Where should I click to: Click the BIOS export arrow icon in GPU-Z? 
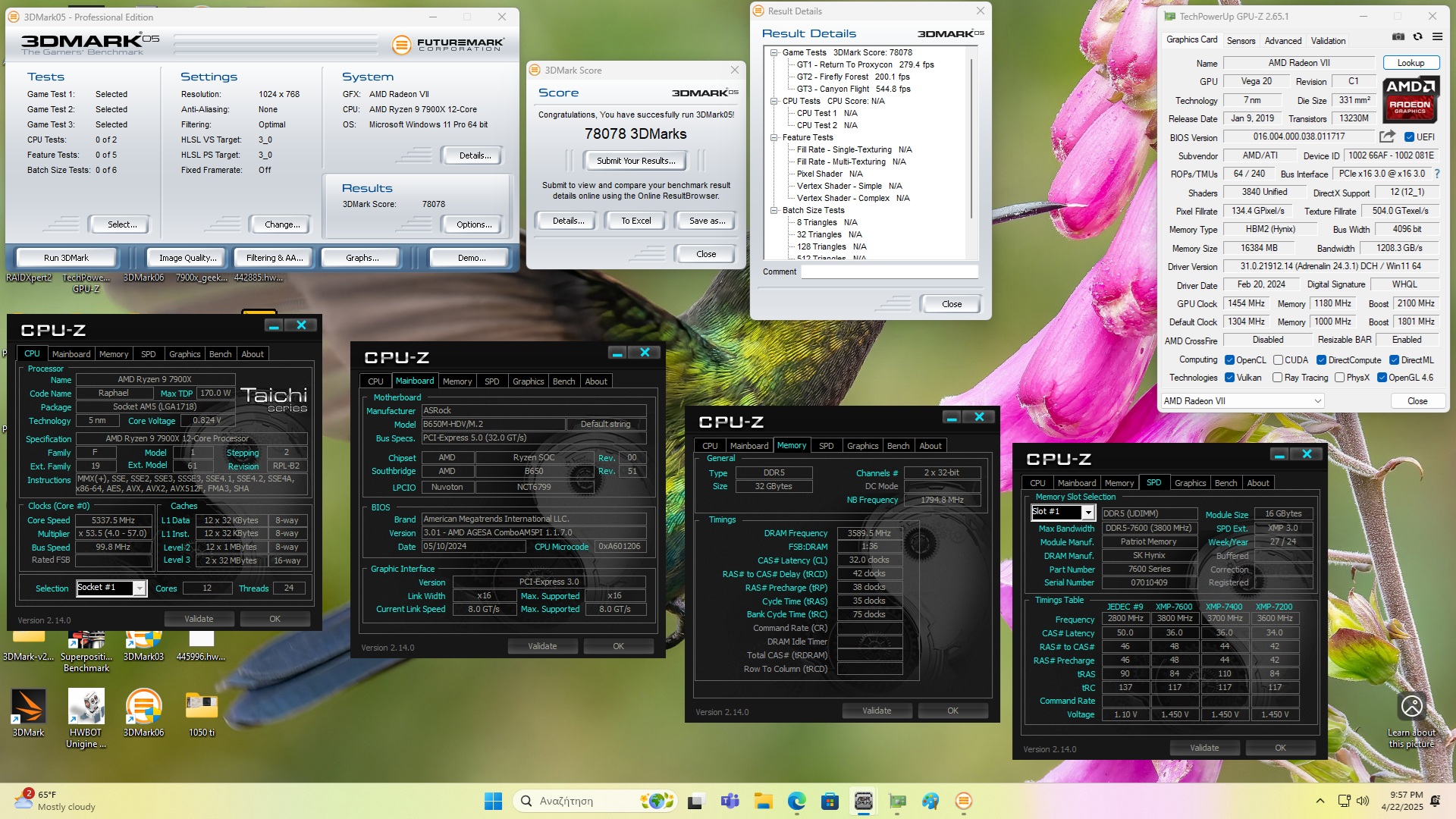click(1387, 136)
